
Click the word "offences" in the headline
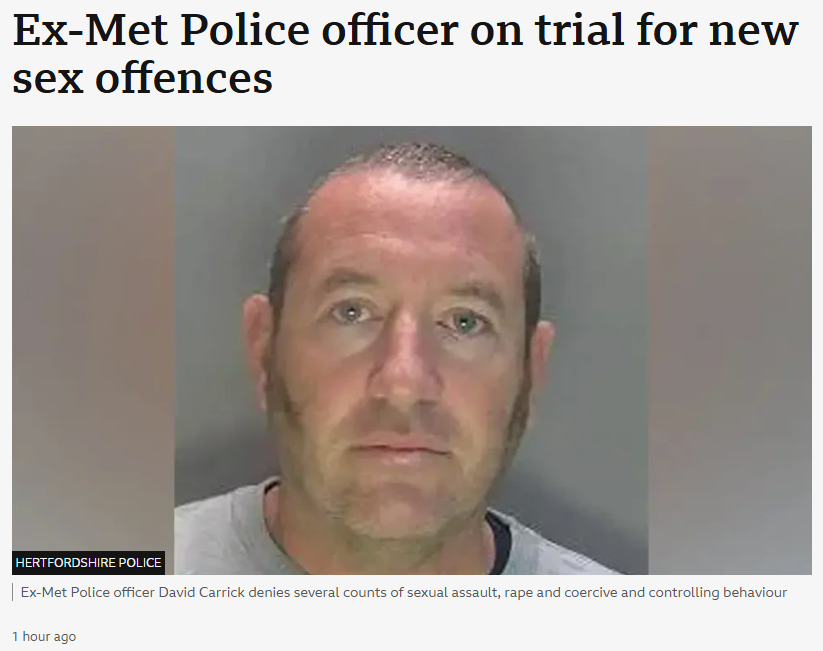click(184, 78)
